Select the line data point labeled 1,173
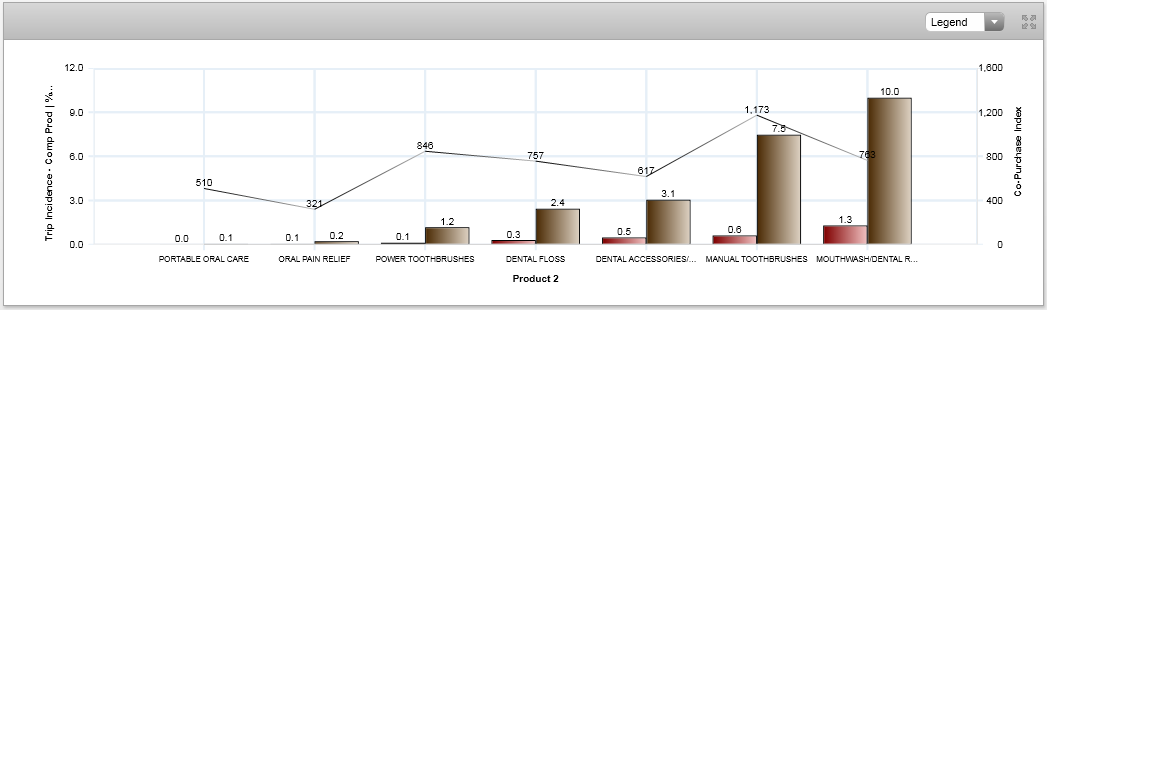1166x773 pixels. tap(757, 116)
